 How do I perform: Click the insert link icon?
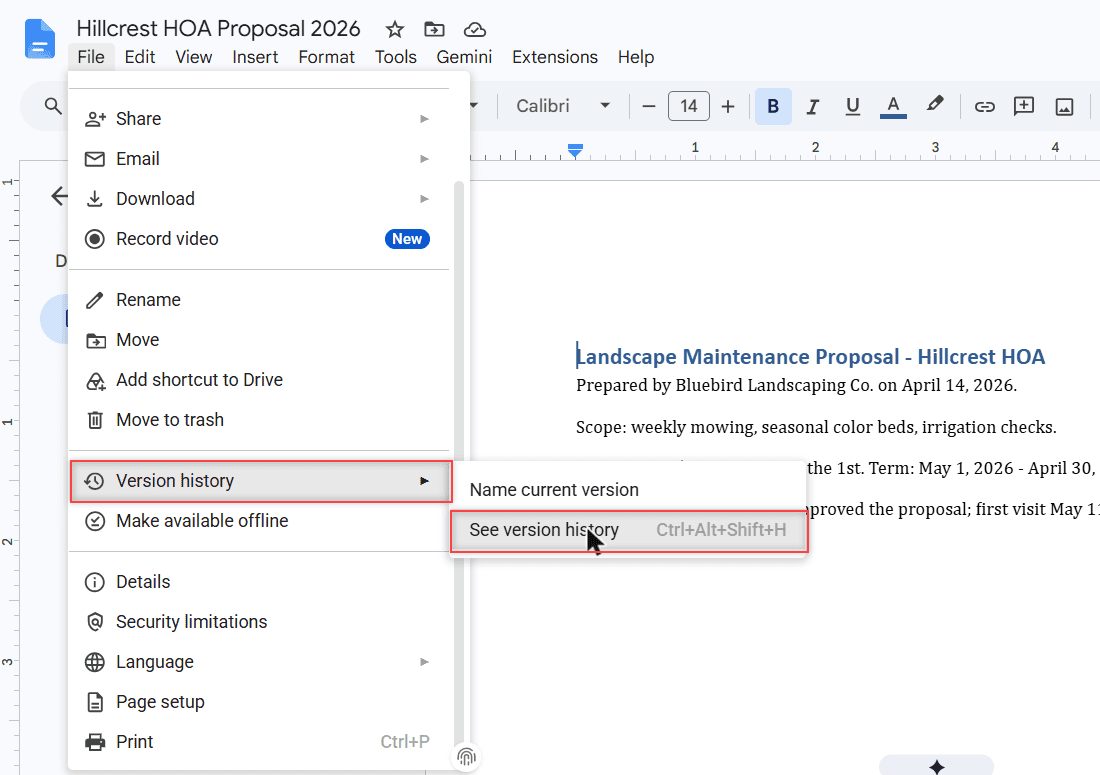(x=984, y=106)
